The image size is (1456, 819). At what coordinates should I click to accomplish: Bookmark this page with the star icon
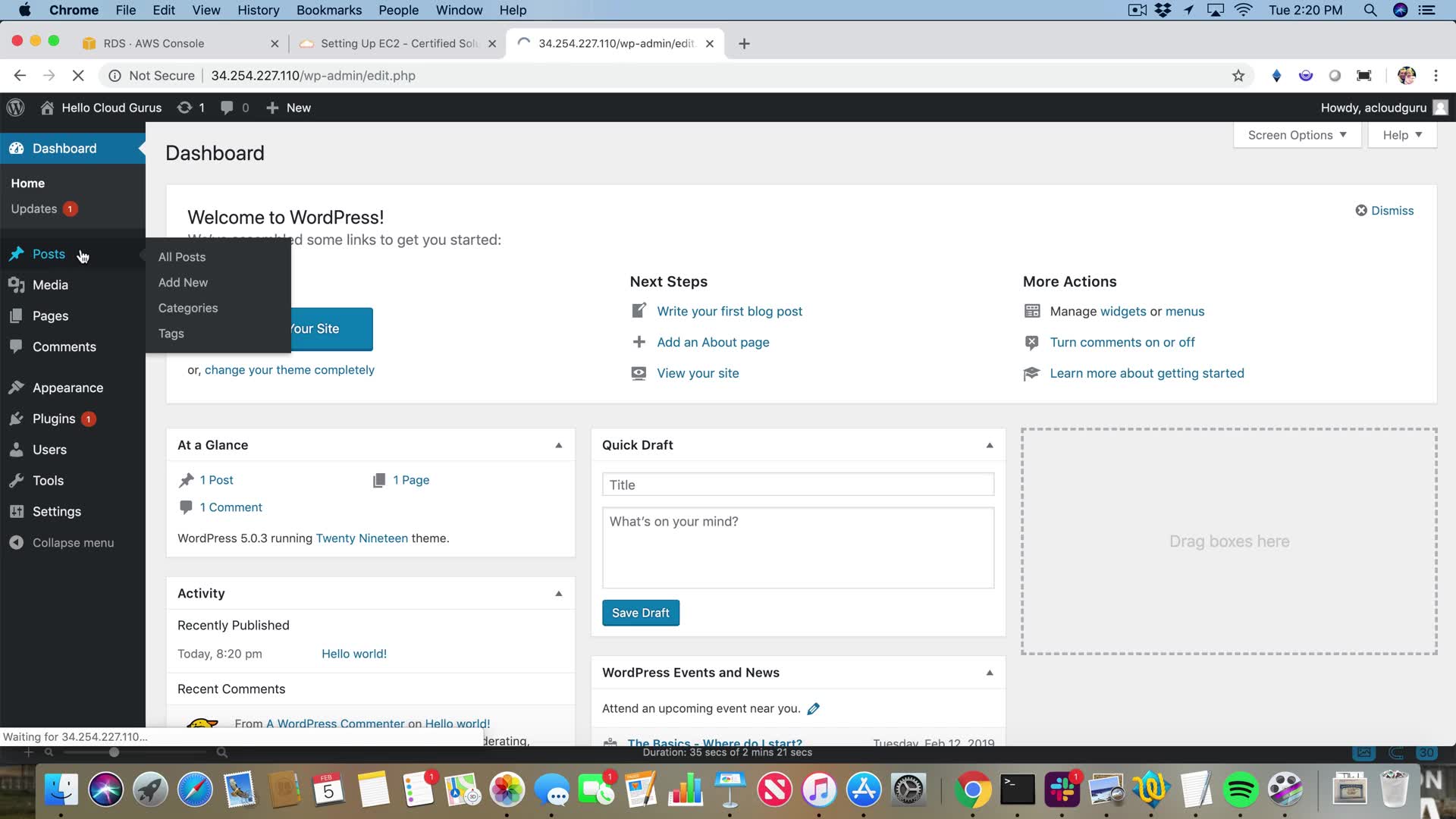1238,75
